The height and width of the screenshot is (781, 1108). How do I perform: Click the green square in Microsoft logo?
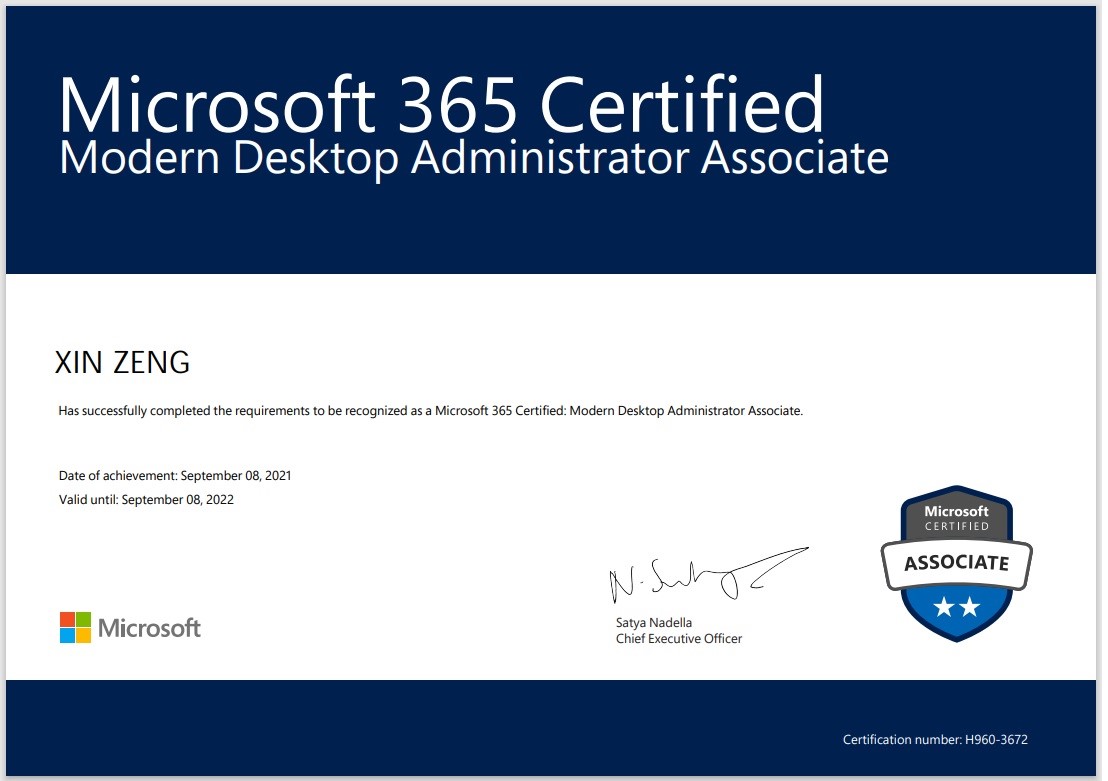83,619
